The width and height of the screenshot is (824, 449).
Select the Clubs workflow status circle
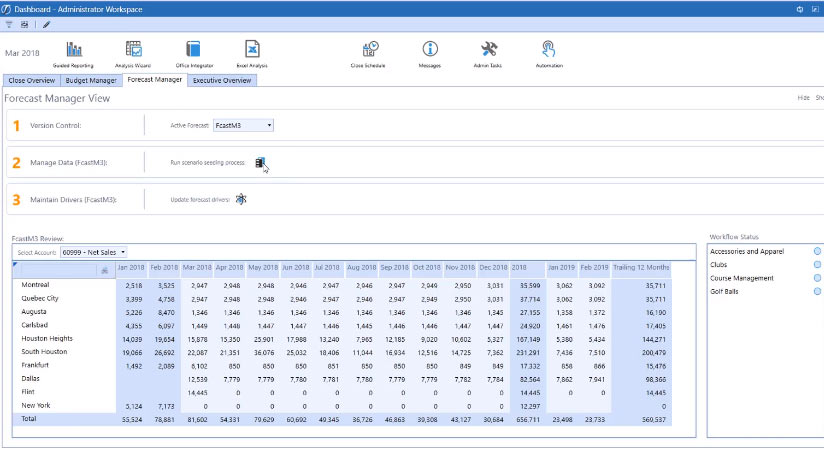[817, 264]
